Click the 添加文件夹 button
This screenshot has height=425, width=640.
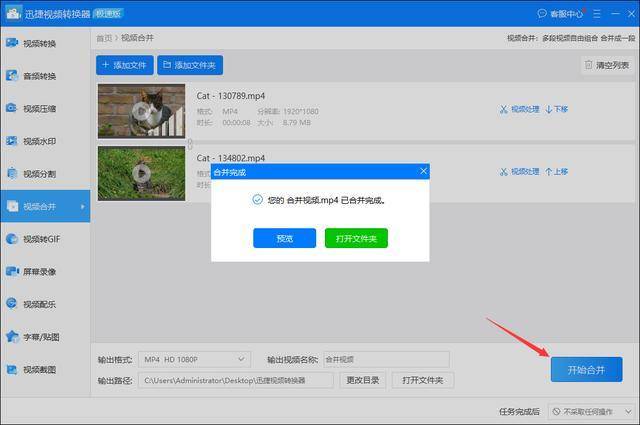pos(190,65)
